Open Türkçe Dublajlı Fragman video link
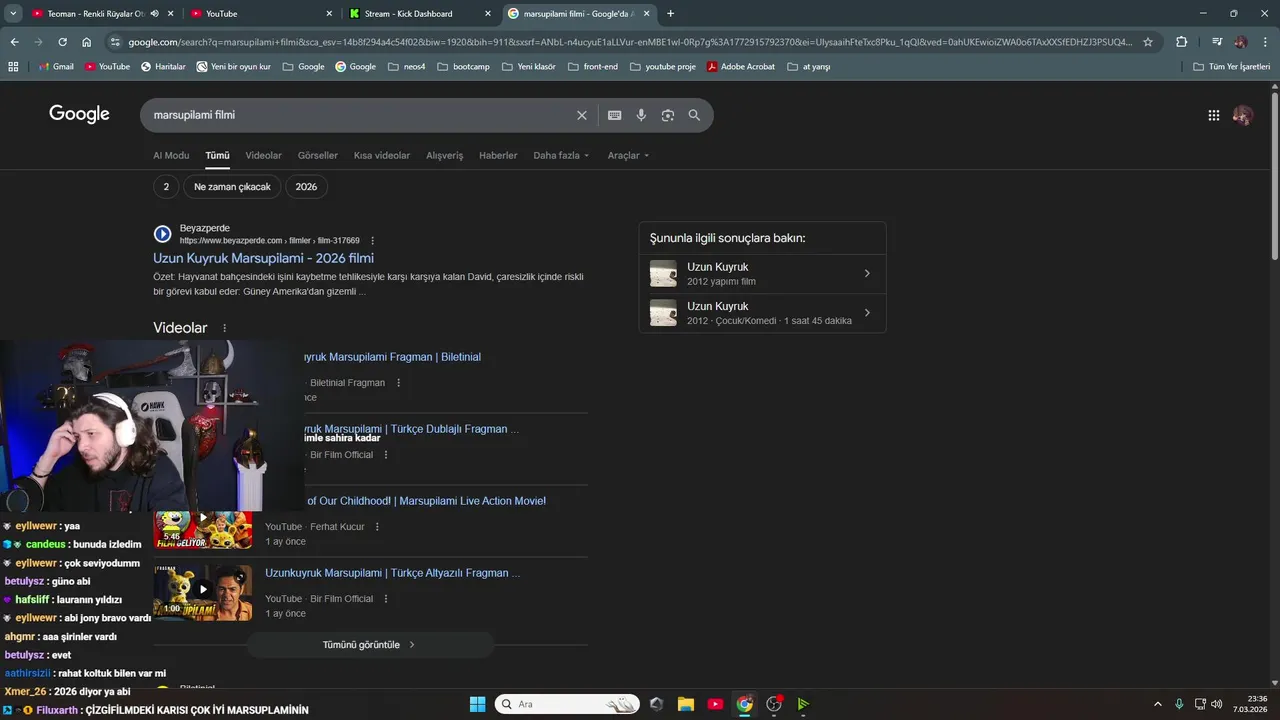This screenshot has height=720, width=1280. (x=411, y=429)
